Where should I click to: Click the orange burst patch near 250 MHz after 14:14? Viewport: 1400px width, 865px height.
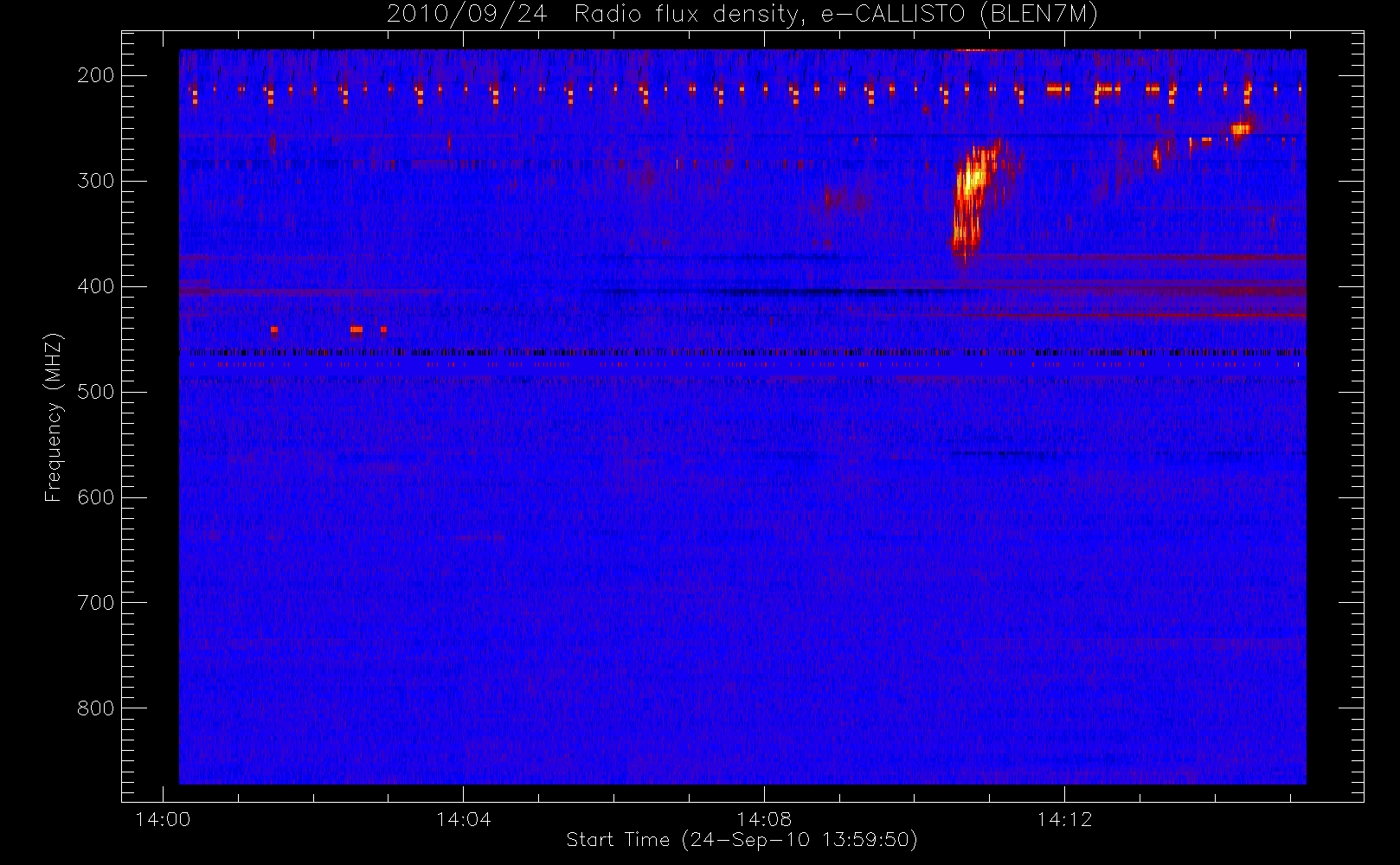pos(1241,129)
